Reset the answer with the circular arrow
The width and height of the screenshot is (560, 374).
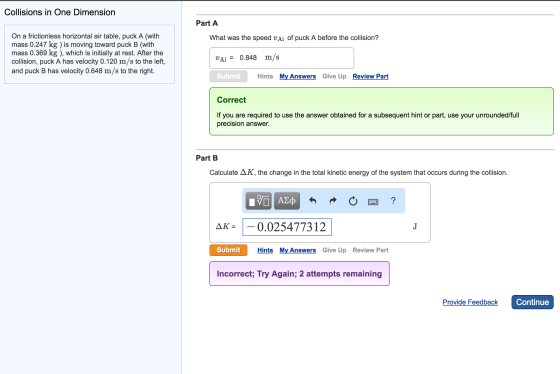tap(353, 201)
